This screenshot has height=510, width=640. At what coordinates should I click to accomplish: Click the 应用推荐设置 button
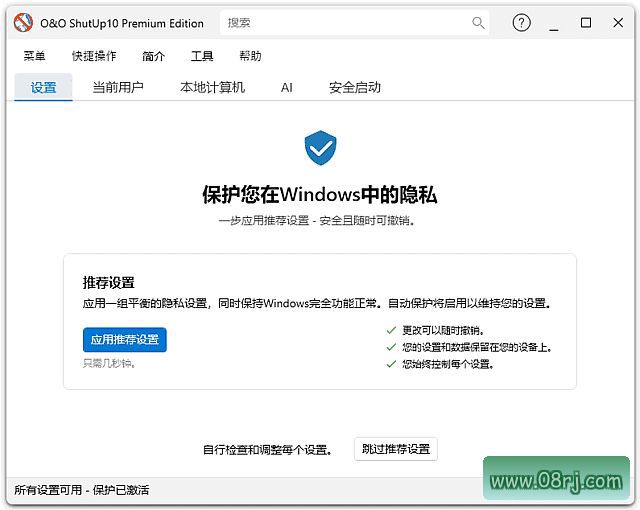(125, 339)
